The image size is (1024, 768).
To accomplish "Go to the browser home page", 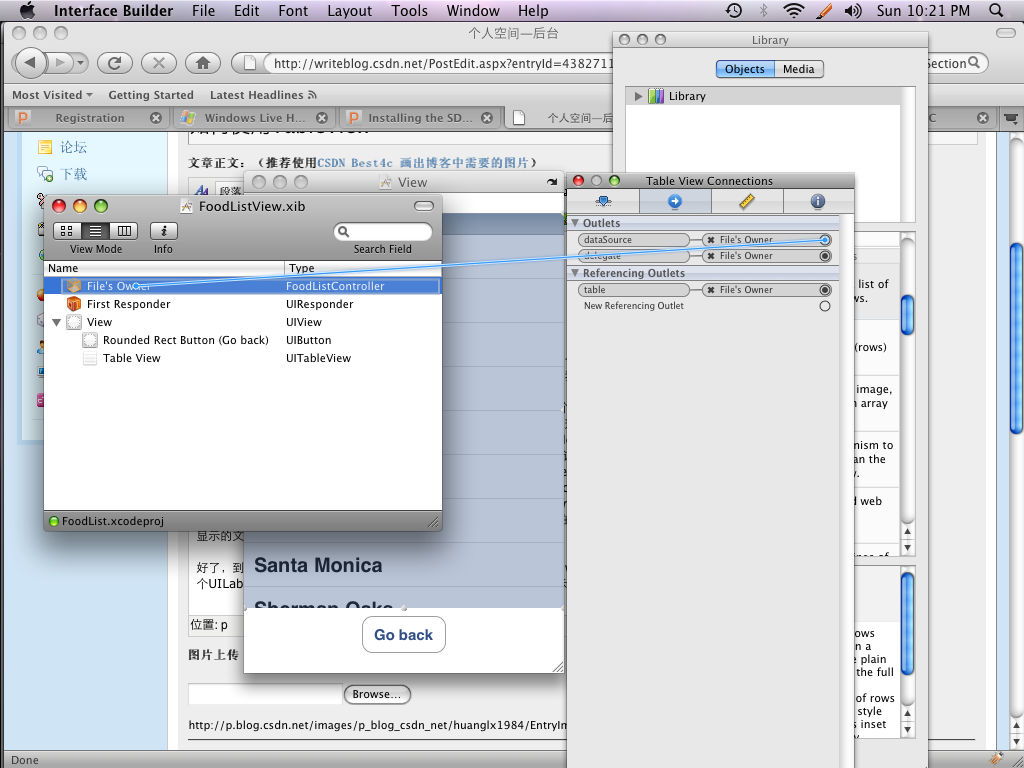I will (203, 63).
